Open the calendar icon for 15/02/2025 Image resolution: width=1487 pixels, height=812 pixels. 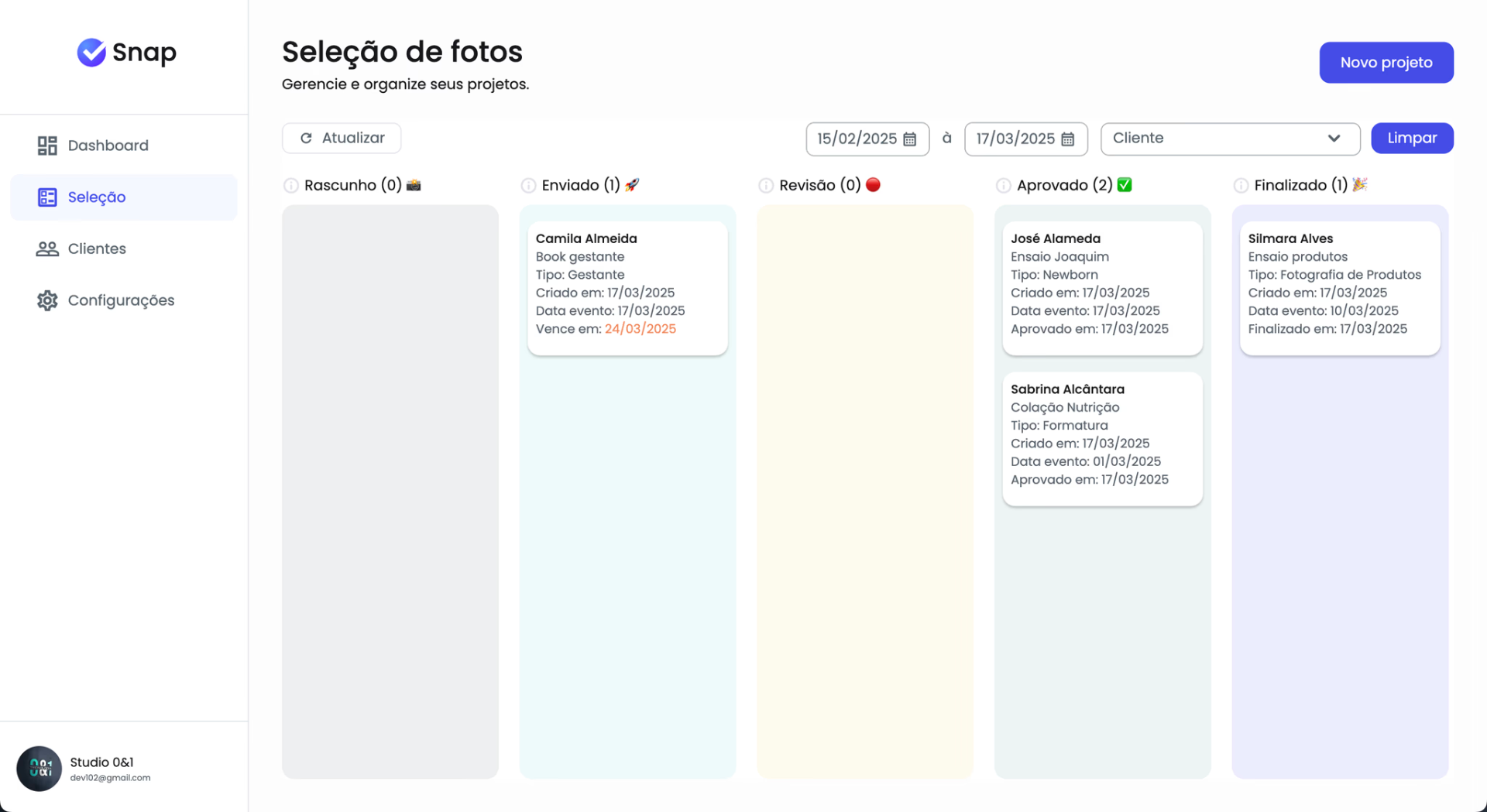[x=910, y=139]
